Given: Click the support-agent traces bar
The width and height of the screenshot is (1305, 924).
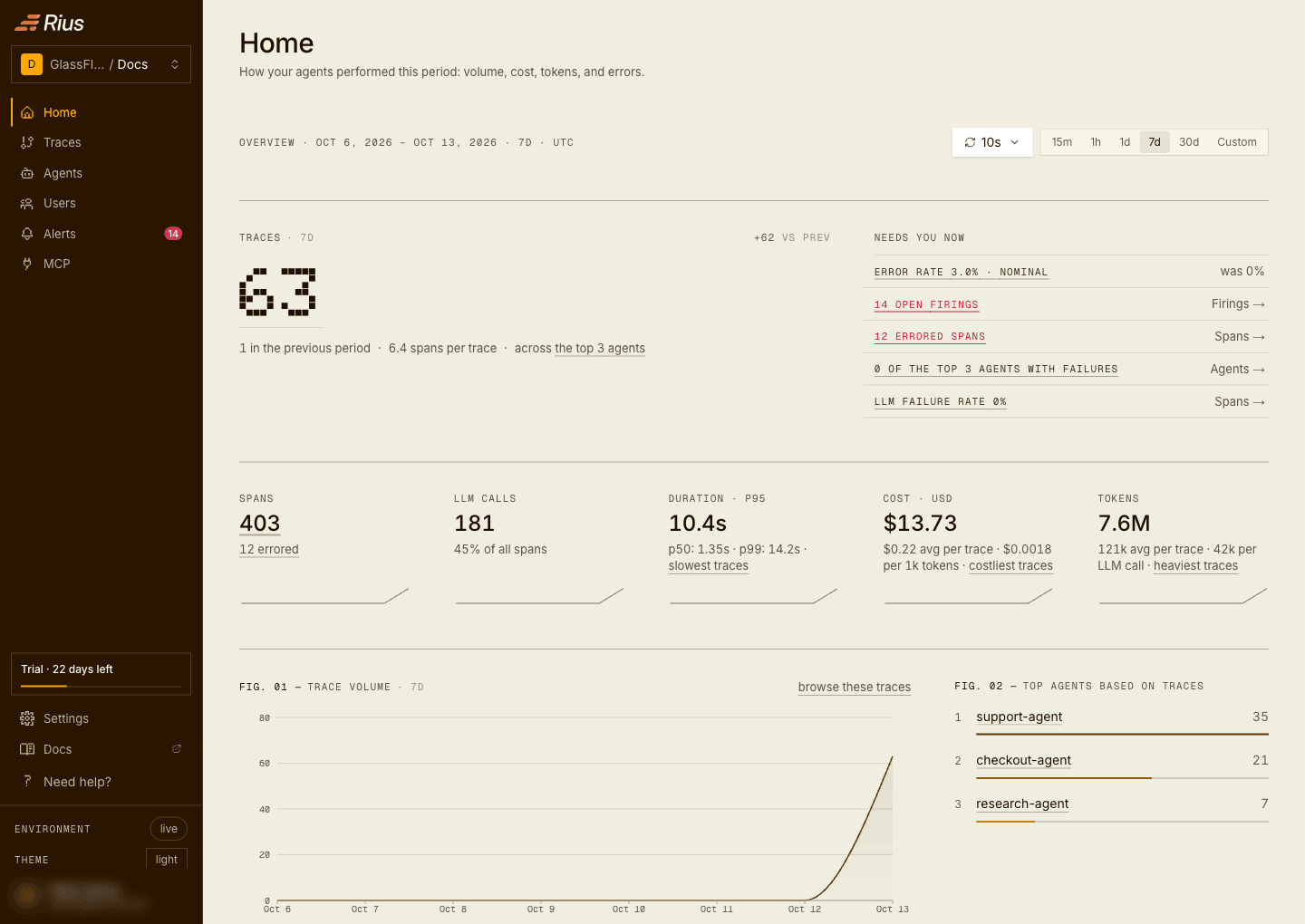Looking at the screenshot, I should tap(1122, 734).
